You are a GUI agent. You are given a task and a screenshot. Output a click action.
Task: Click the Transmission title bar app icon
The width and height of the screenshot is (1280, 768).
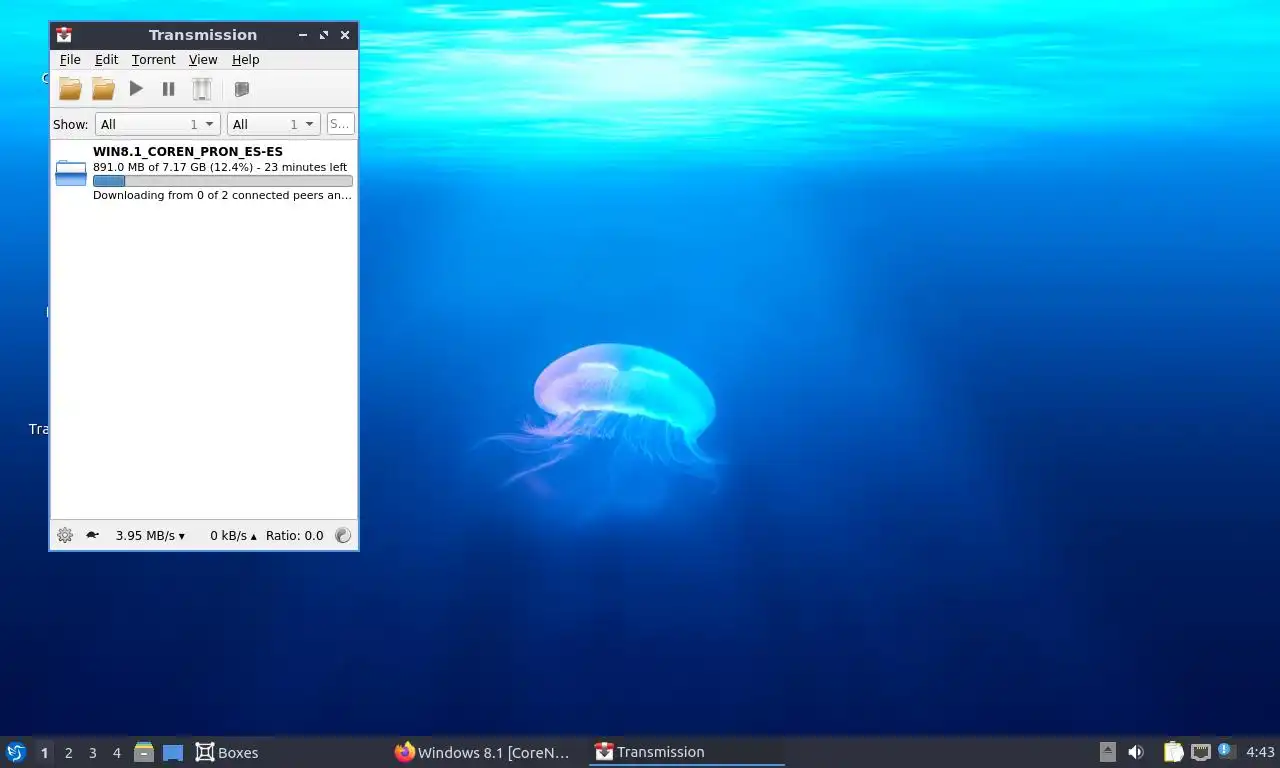point(64,35)
